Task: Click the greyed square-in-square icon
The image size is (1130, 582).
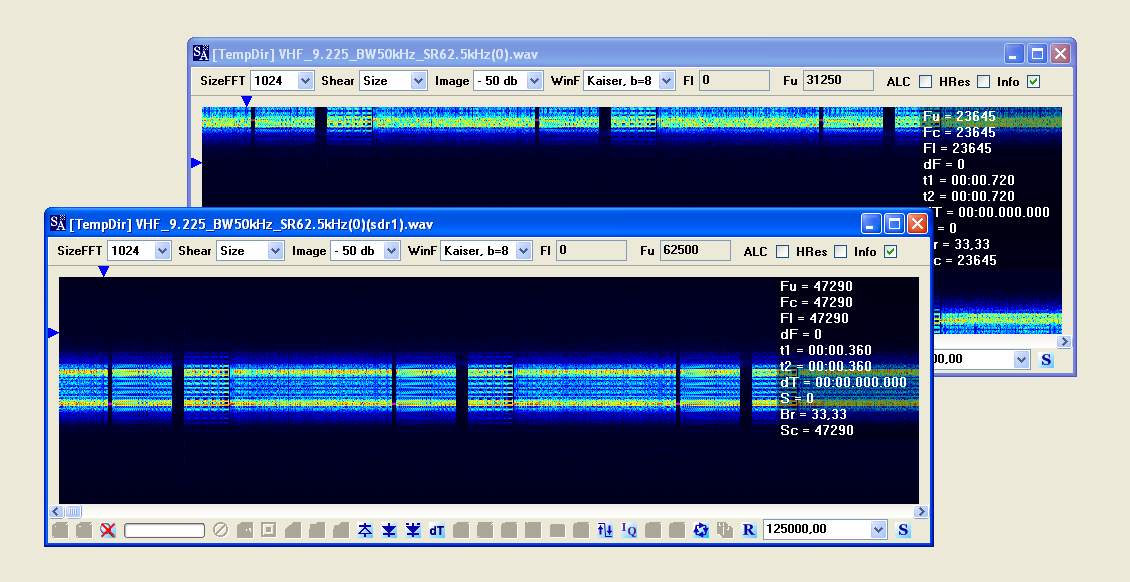Action: click(268, 530)
